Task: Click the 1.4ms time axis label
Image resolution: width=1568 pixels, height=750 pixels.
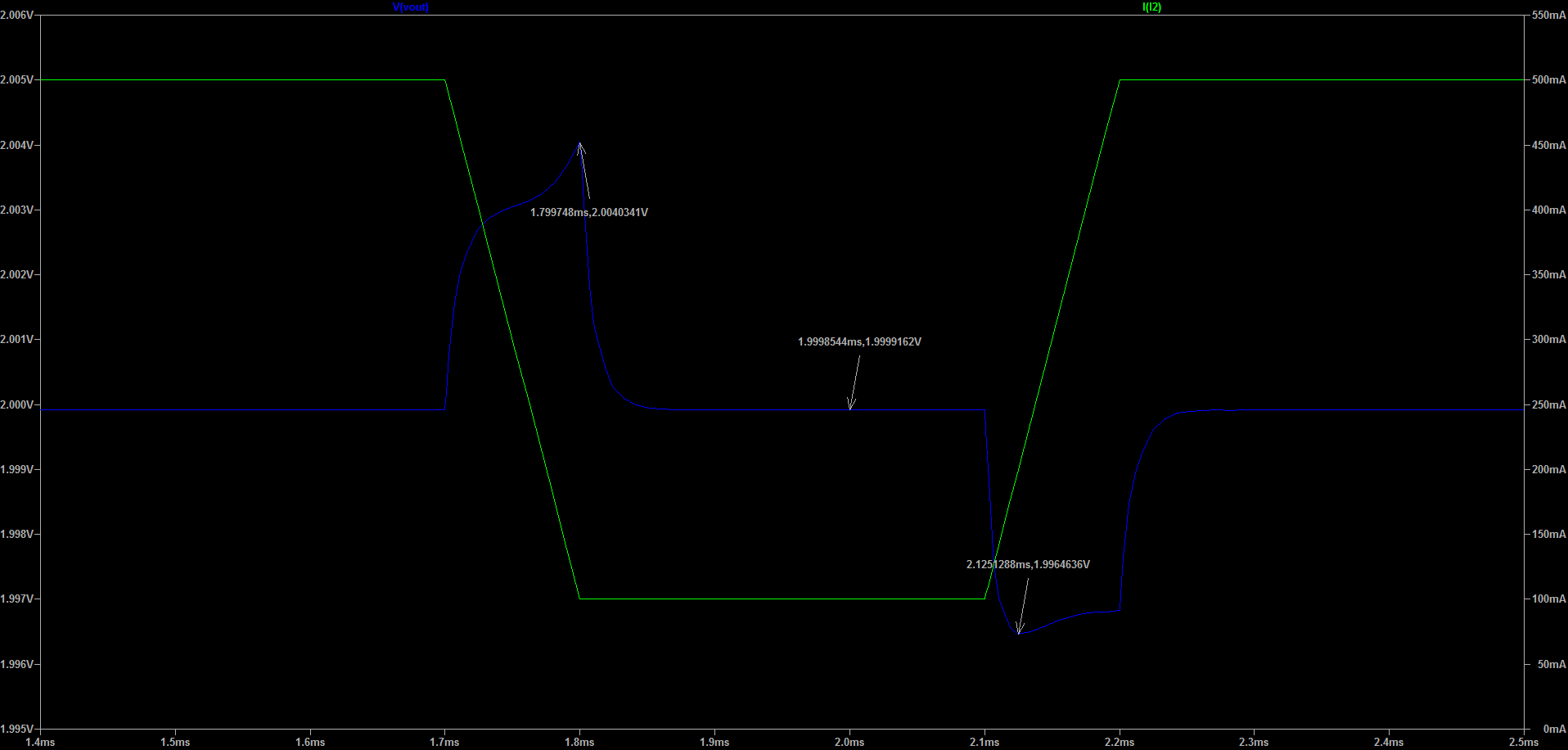Action: (40, 743)
